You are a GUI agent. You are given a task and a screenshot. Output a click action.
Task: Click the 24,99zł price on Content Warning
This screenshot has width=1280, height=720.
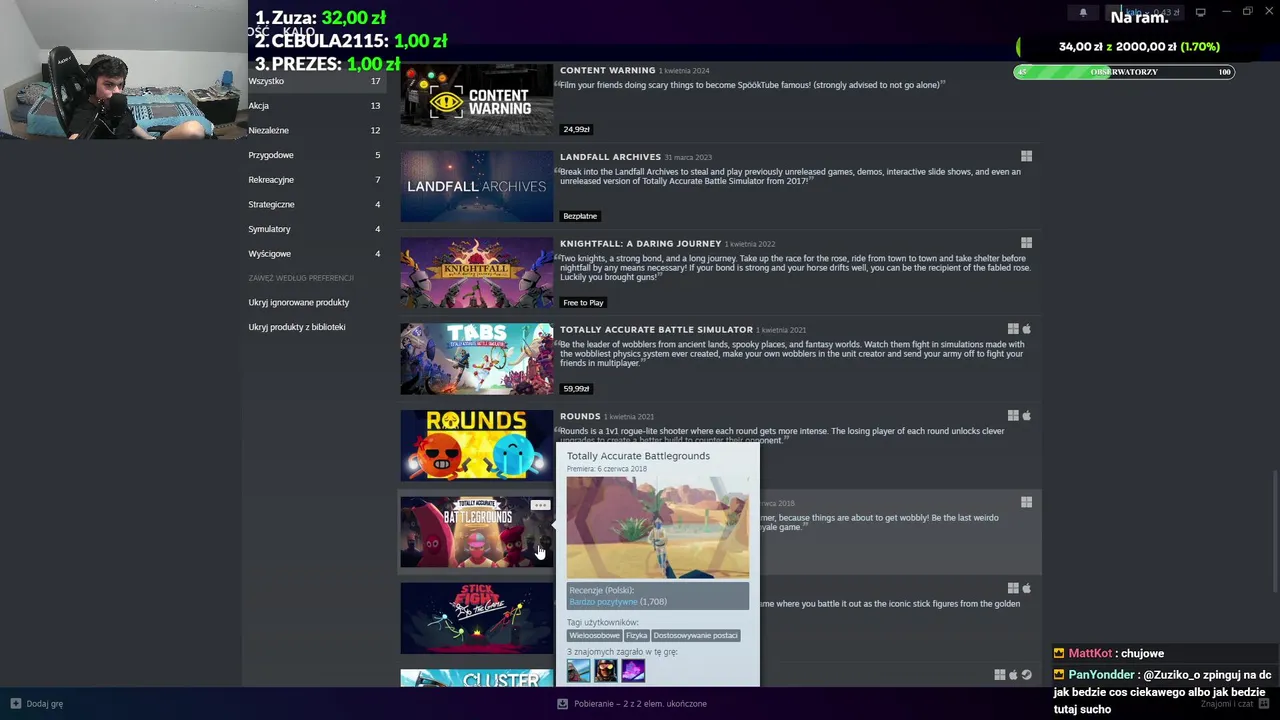click(x=576, y=129)
